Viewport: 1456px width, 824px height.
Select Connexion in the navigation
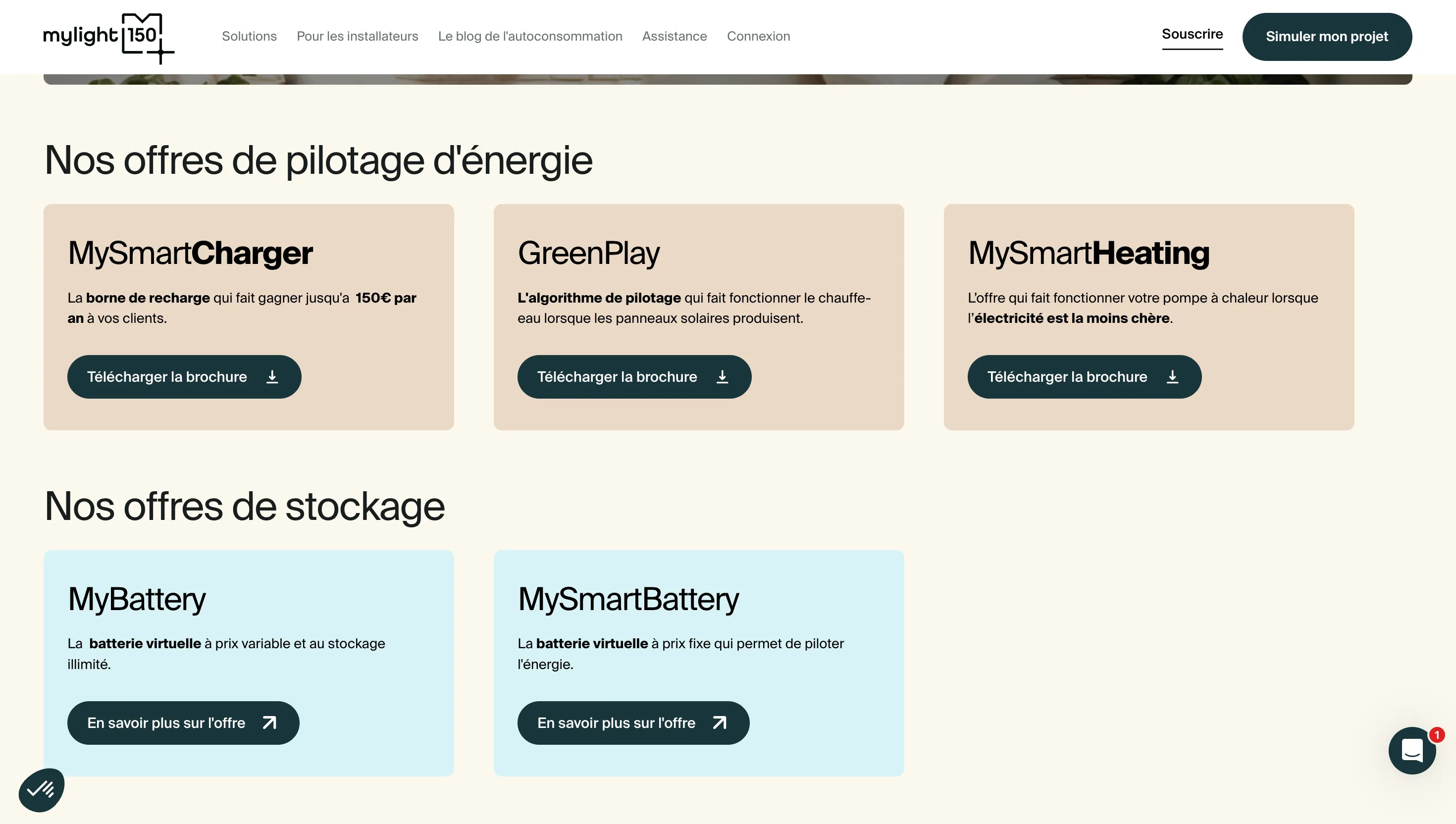click(x=758, y=36)
